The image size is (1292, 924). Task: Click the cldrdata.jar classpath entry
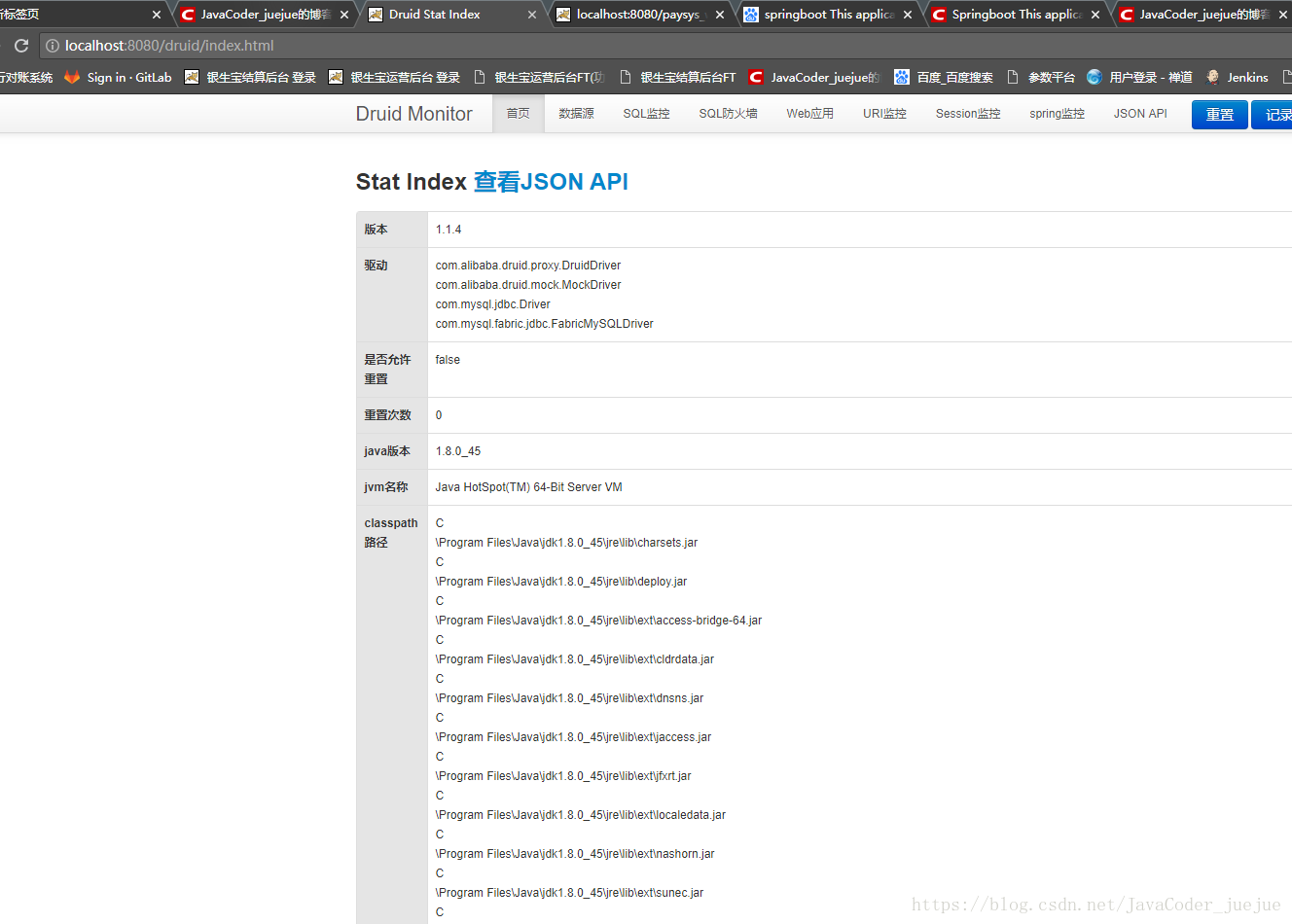click(575, 659)
